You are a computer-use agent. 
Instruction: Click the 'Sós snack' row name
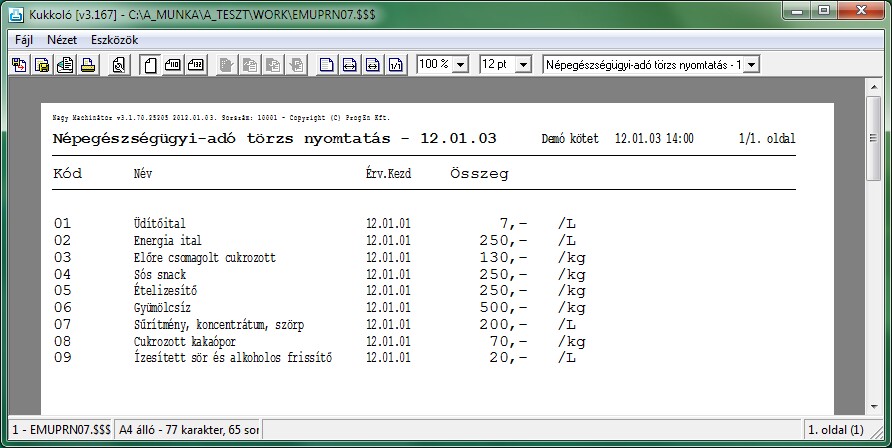tap(160, 275)
